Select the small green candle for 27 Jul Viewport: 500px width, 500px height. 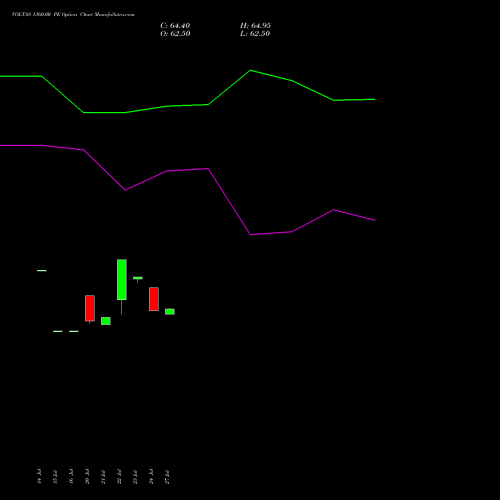(x=170, y=311)
